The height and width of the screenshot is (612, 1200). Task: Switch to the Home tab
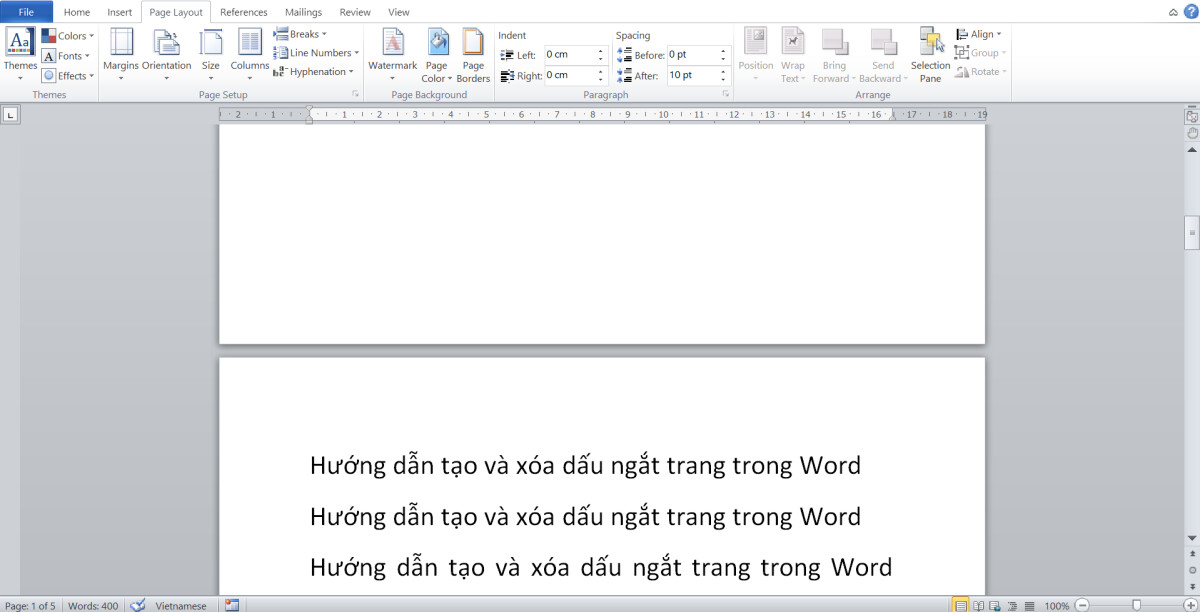77,12
